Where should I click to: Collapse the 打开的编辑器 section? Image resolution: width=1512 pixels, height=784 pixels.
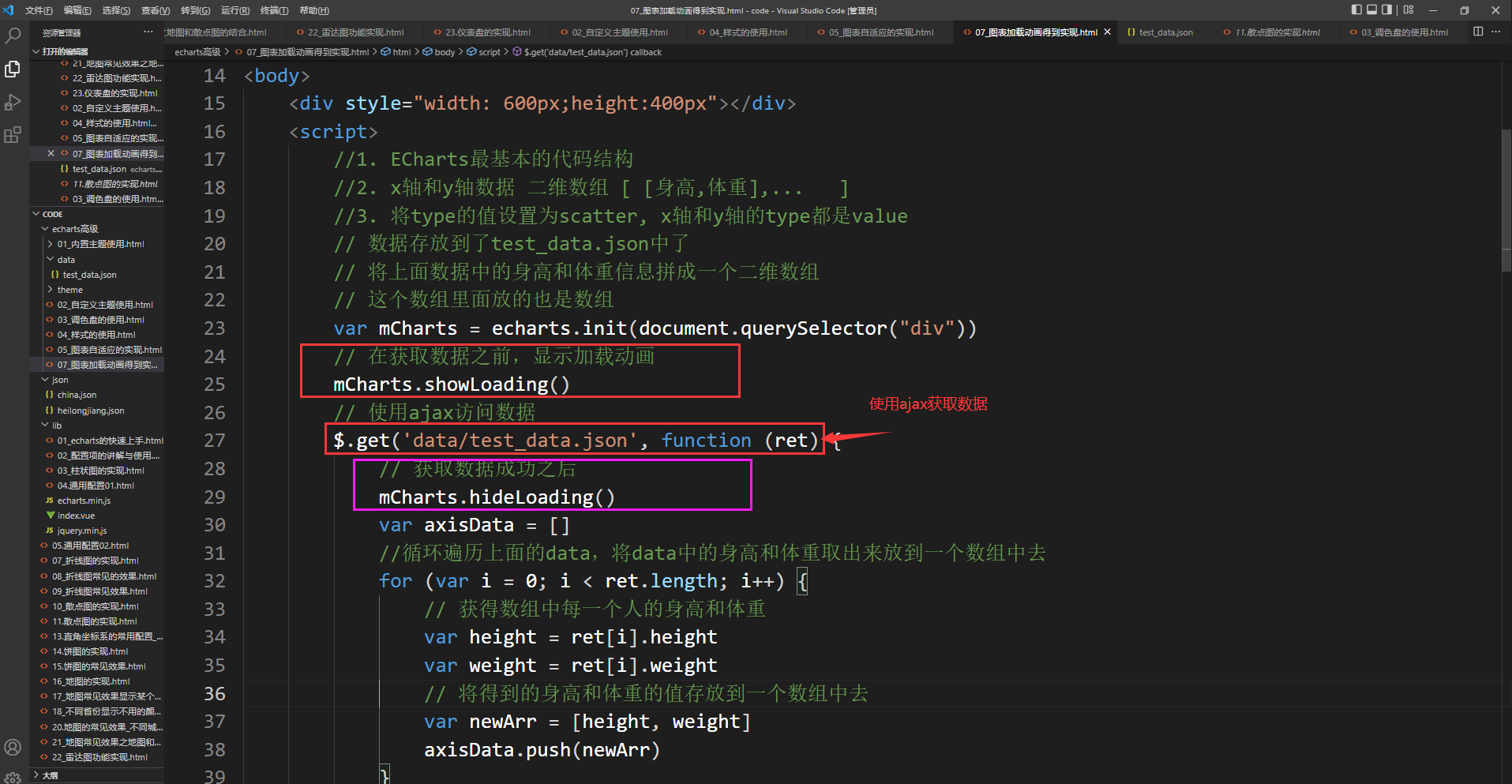65,51
